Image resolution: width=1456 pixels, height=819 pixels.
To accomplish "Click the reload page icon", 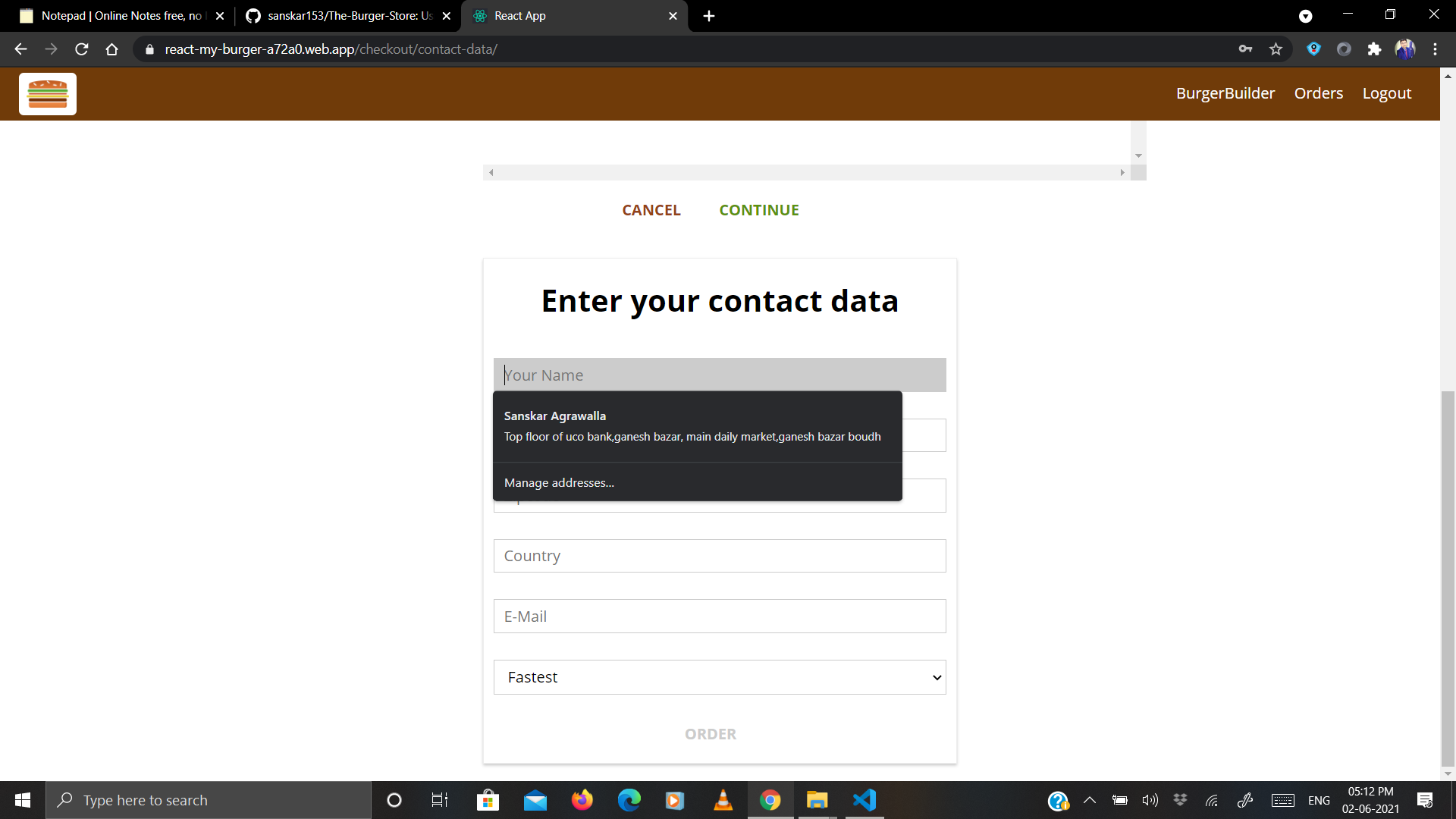I will 81,49.
